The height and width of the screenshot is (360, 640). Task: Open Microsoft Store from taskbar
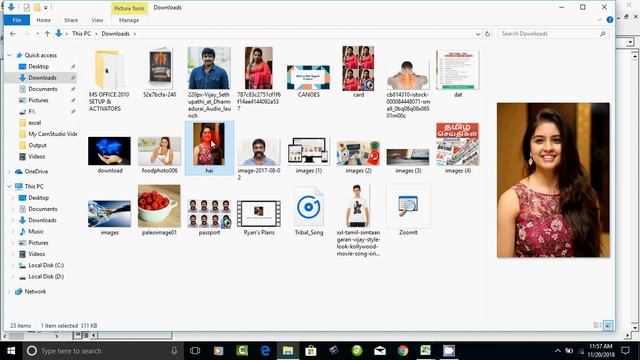pyautogui.click(x=311, y=351)
